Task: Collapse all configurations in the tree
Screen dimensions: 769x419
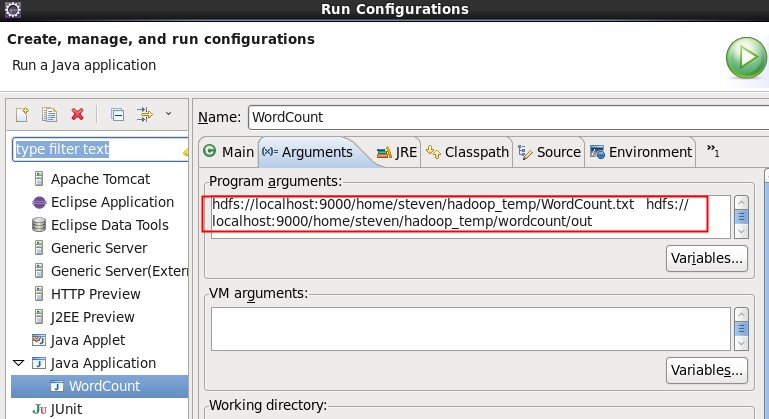Action: 117,114
